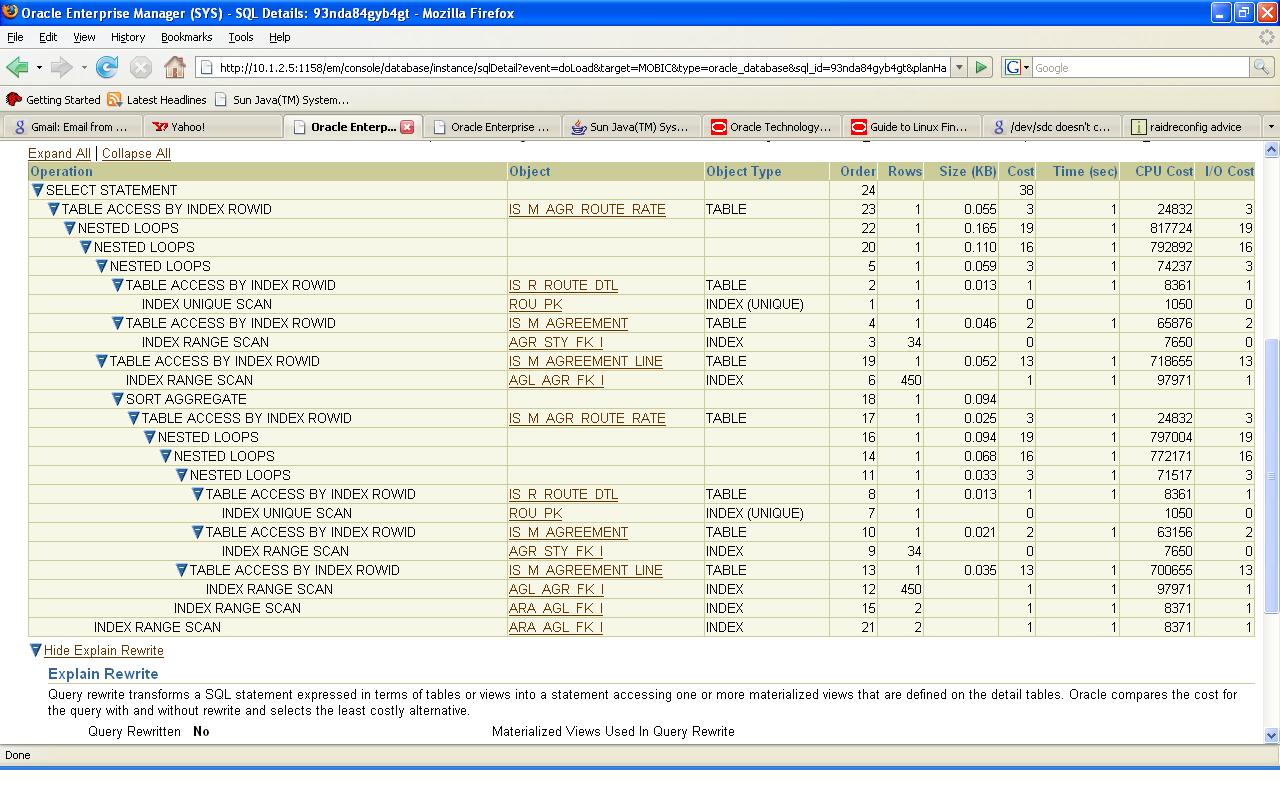Image resolution: width=1280 pixels, height=800 pixels.
Task: Switch to the Guide to Linux tab
Action: click(x=914, y=127)
